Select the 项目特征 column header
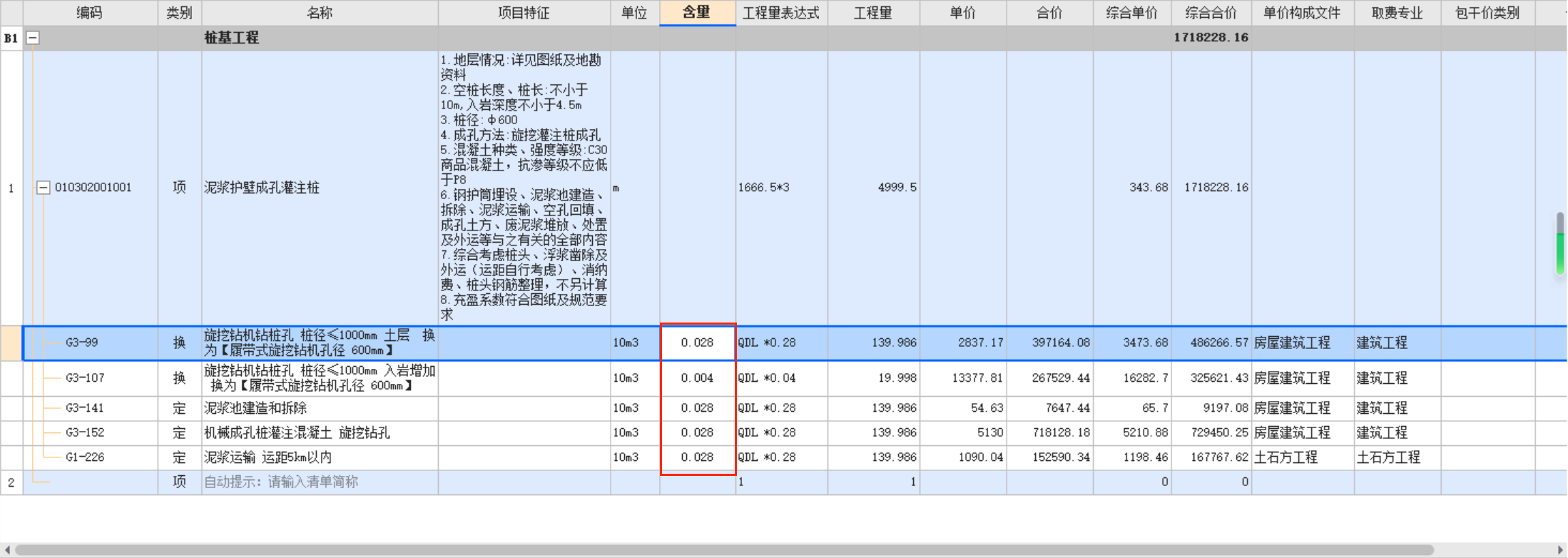The image size is (1568, 558). (524, 13)
